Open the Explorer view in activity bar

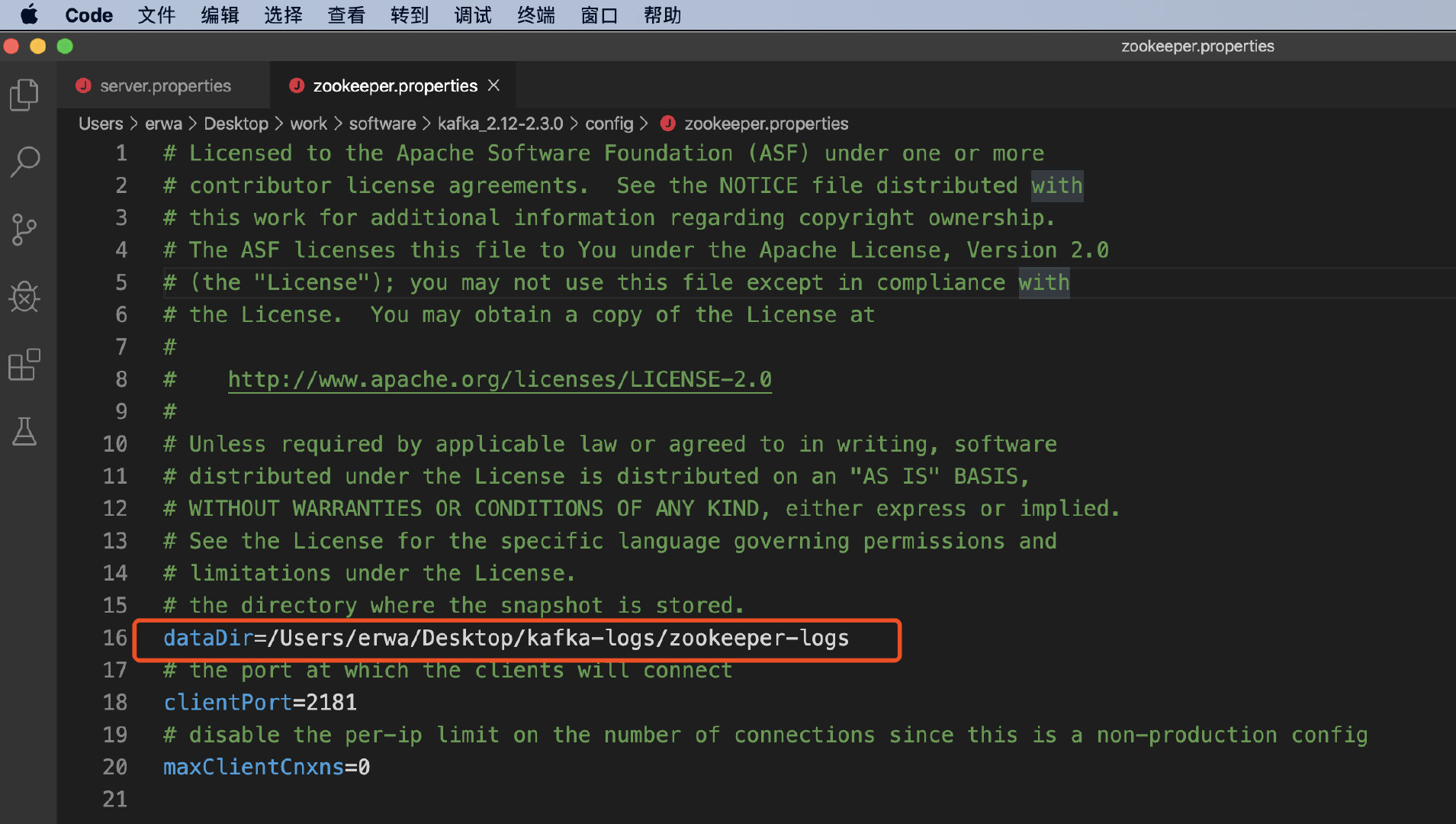(24, 95)
